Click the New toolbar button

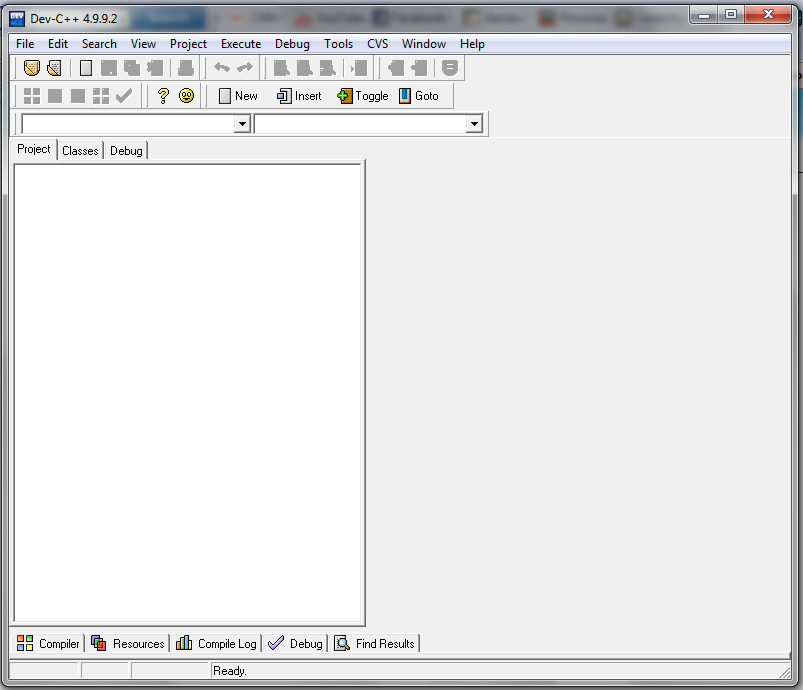[x=238, y=96]
